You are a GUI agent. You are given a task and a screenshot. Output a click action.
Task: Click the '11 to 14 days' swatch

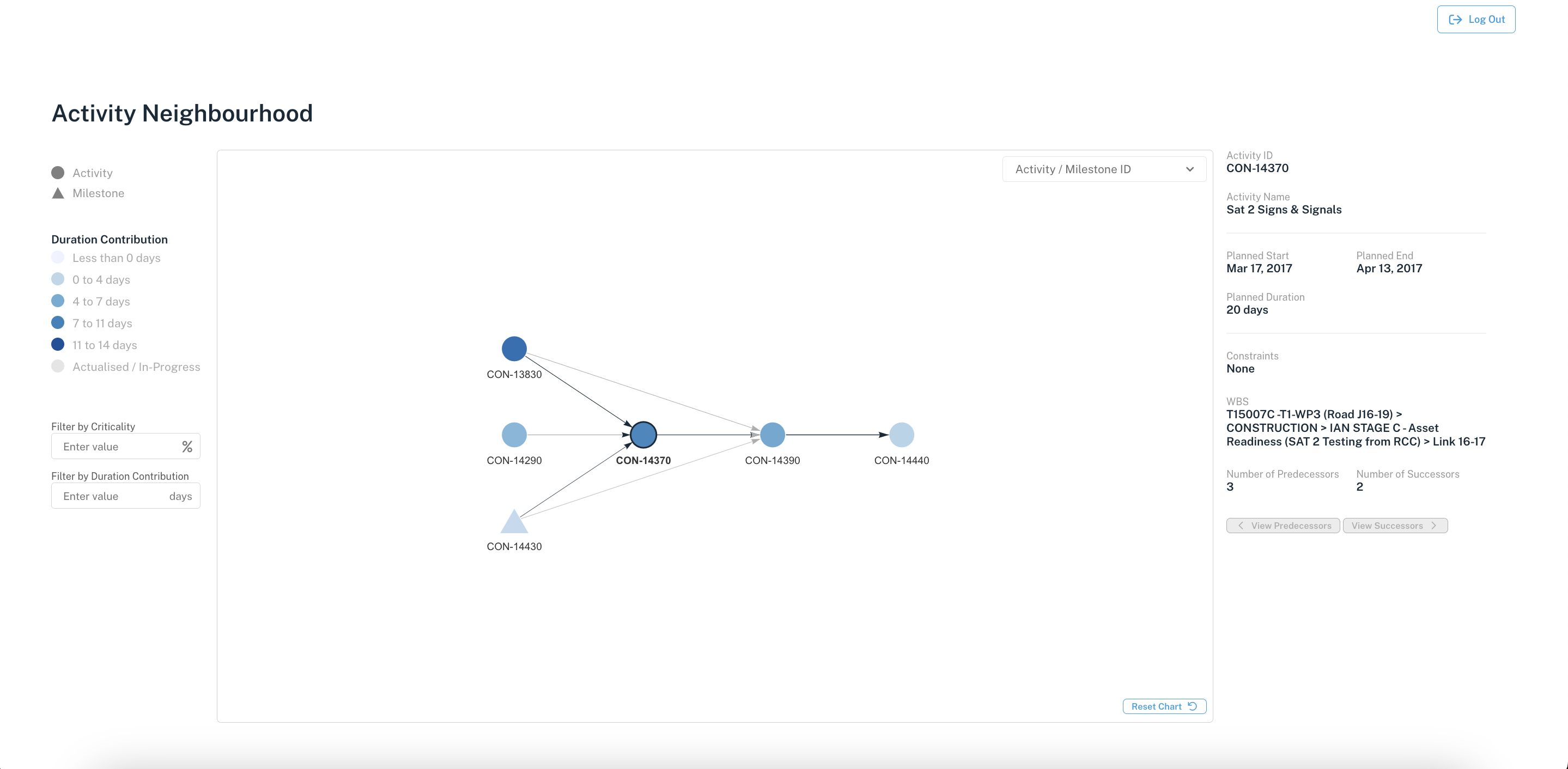[58, 344]
